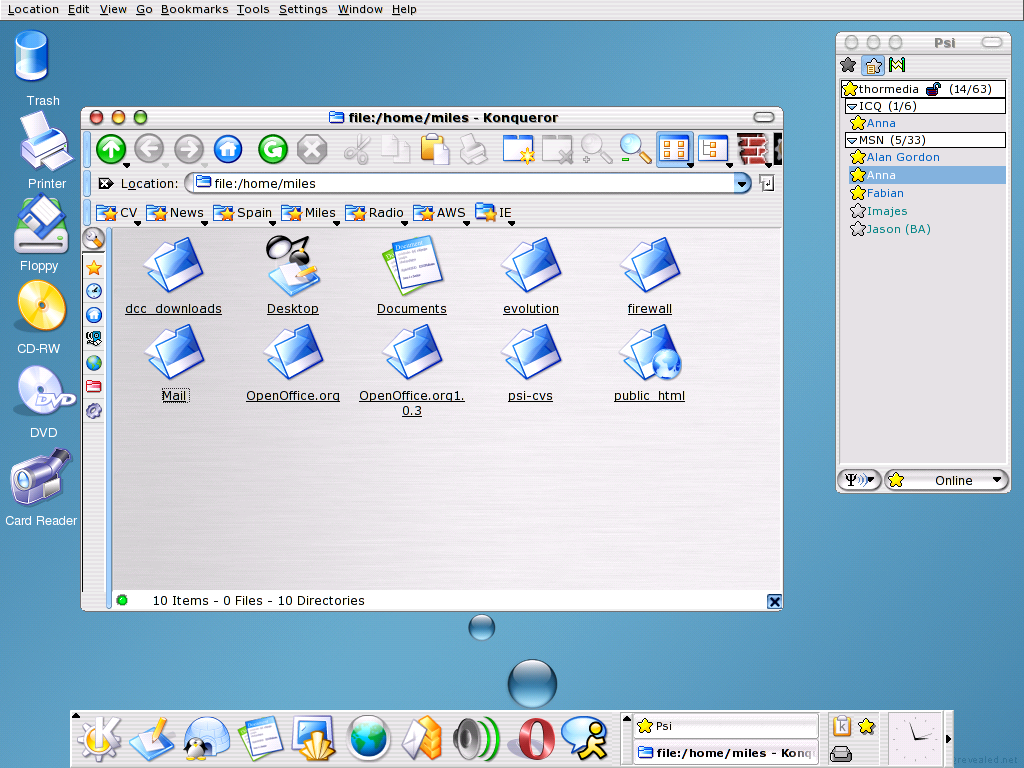Zoom in with the magnifier plus icon
Viewport: 1024px width, 768px height.
(596, 150)
